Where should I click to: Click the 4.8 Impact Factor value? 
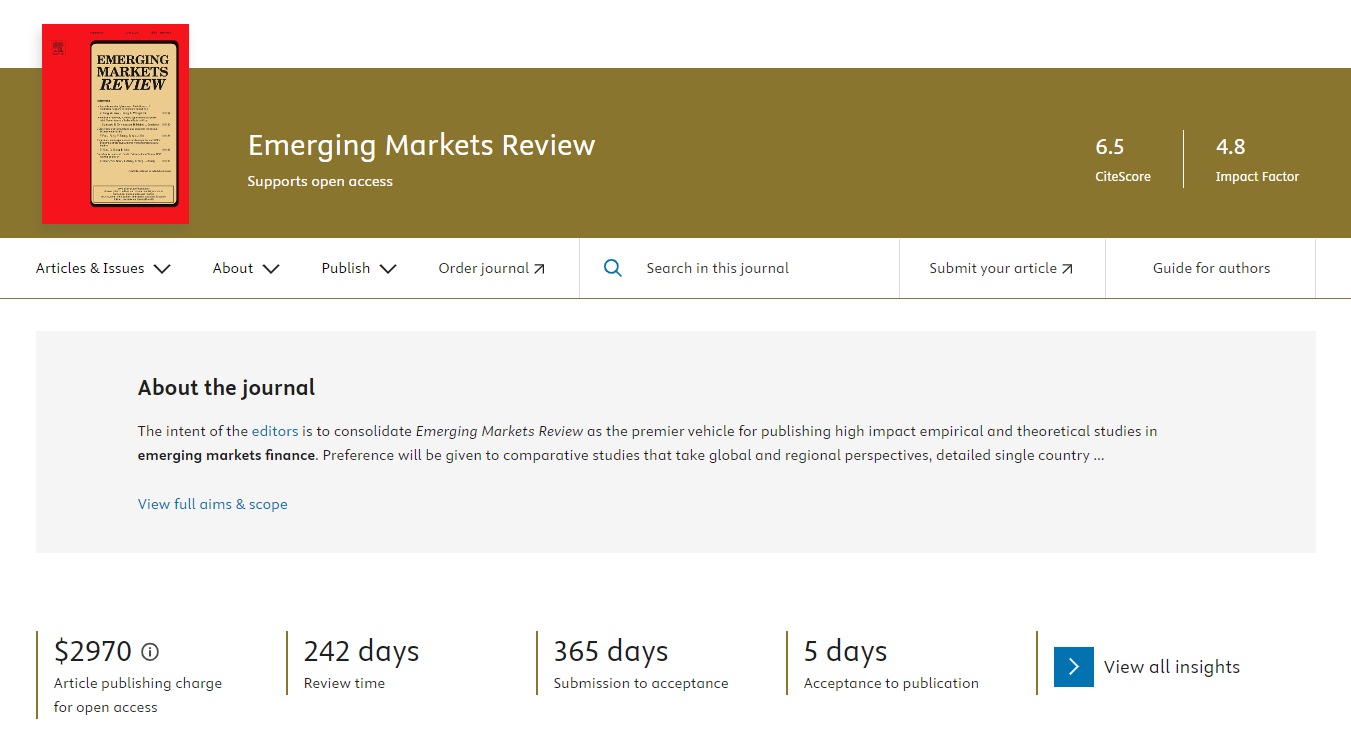click(1230, 147)
